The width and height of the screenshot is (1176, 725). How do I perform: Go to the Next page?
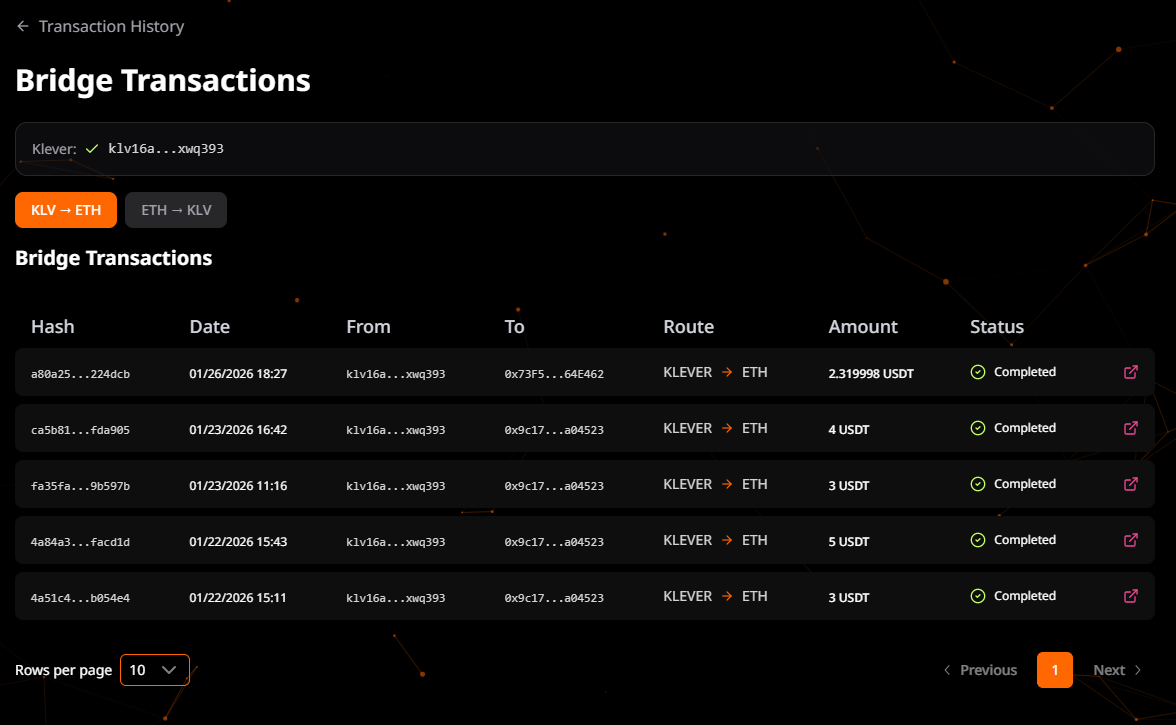pos(1117,670)
